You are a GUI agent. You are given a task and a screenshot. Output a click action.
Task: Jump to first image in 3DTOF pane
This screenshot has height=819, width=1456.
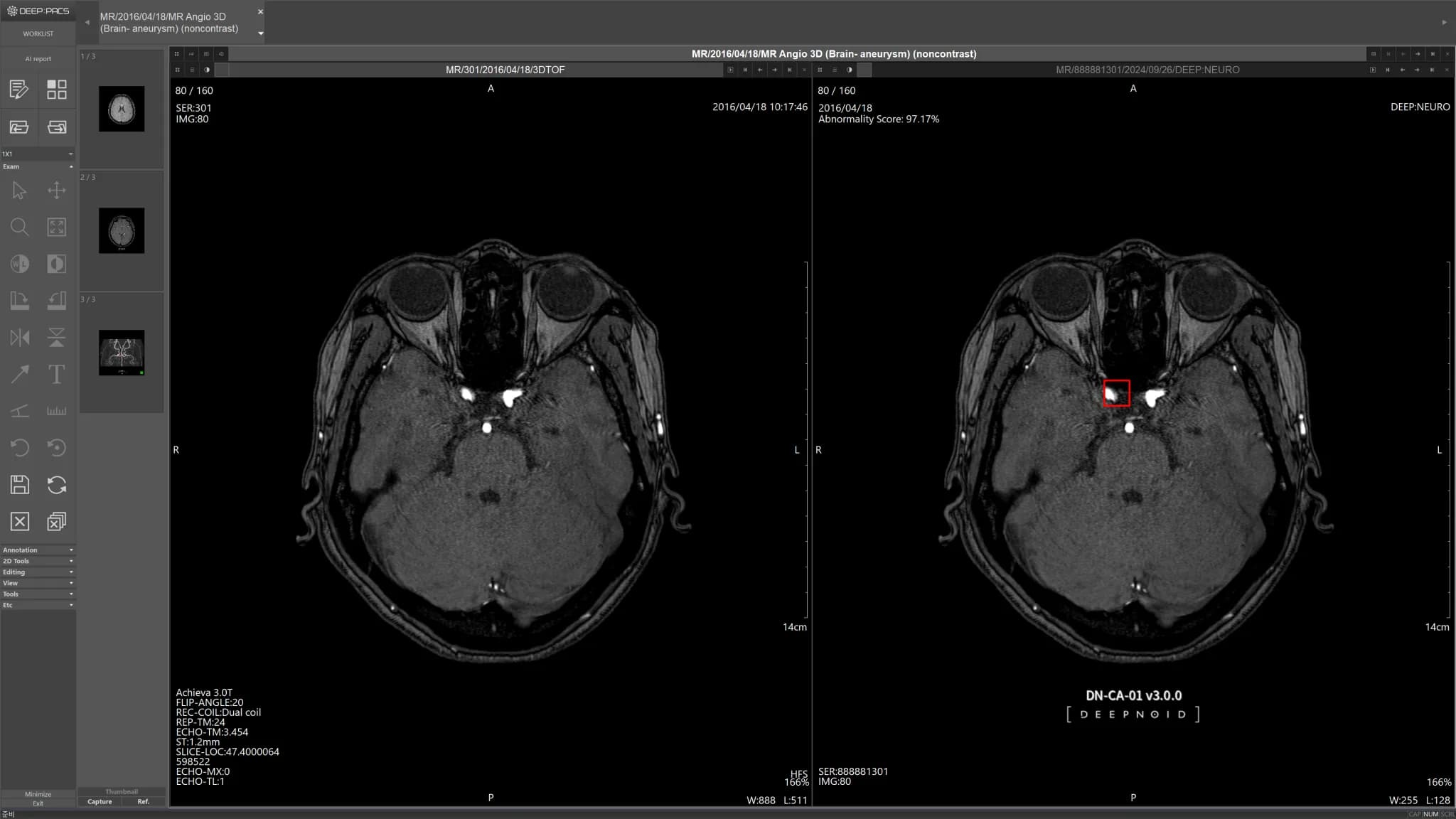click(x=745, y=70)
